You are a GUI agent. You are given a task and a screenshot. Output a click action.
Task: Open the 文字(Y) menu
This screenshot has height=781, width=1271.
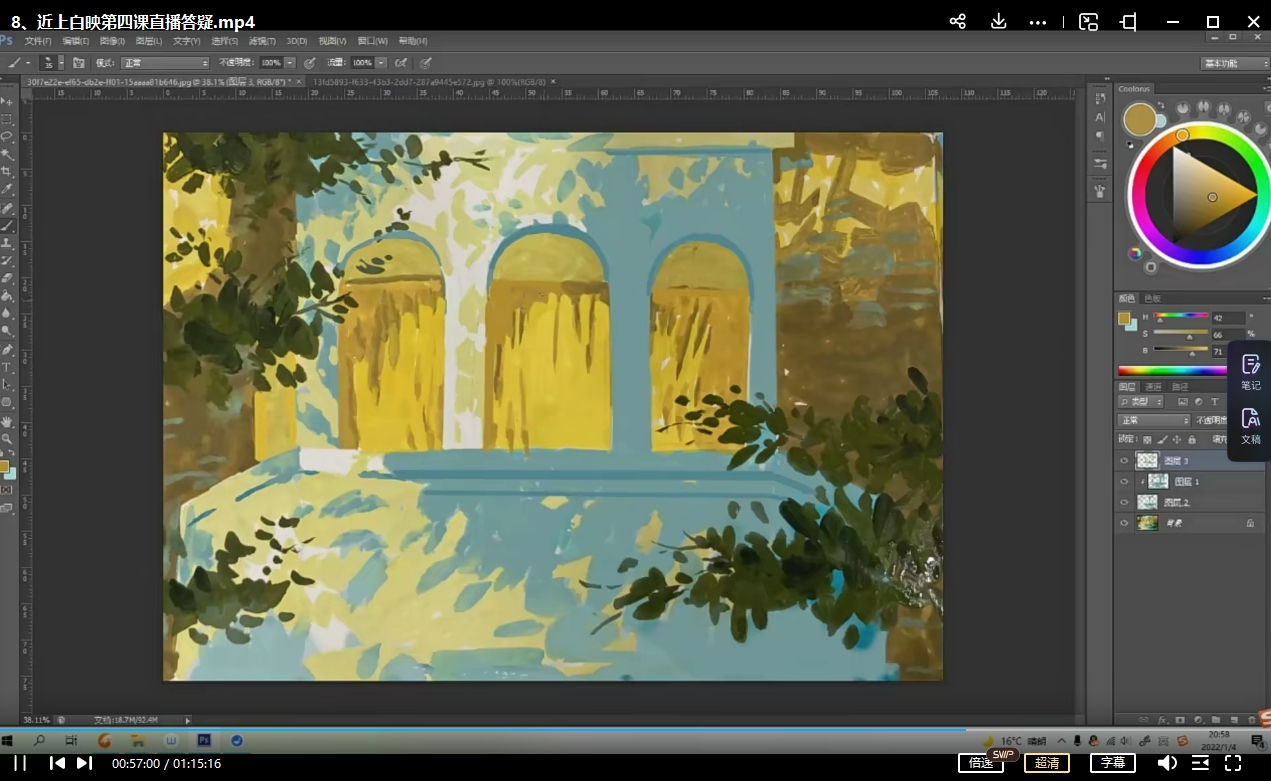[187, 41]
